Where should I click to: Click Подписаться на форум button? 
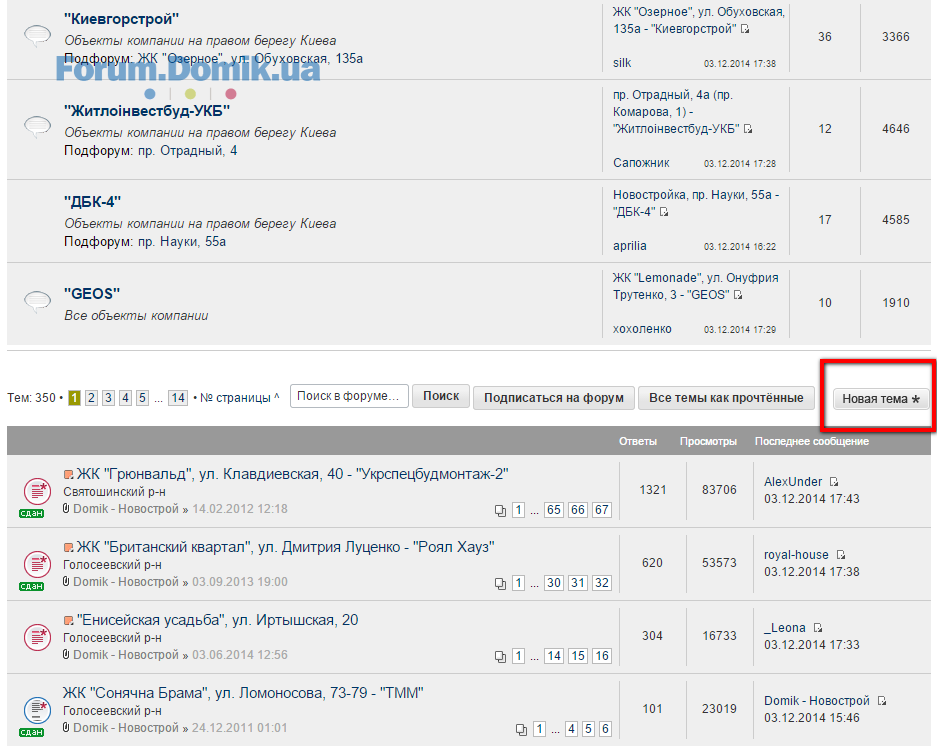click(553, 398)
